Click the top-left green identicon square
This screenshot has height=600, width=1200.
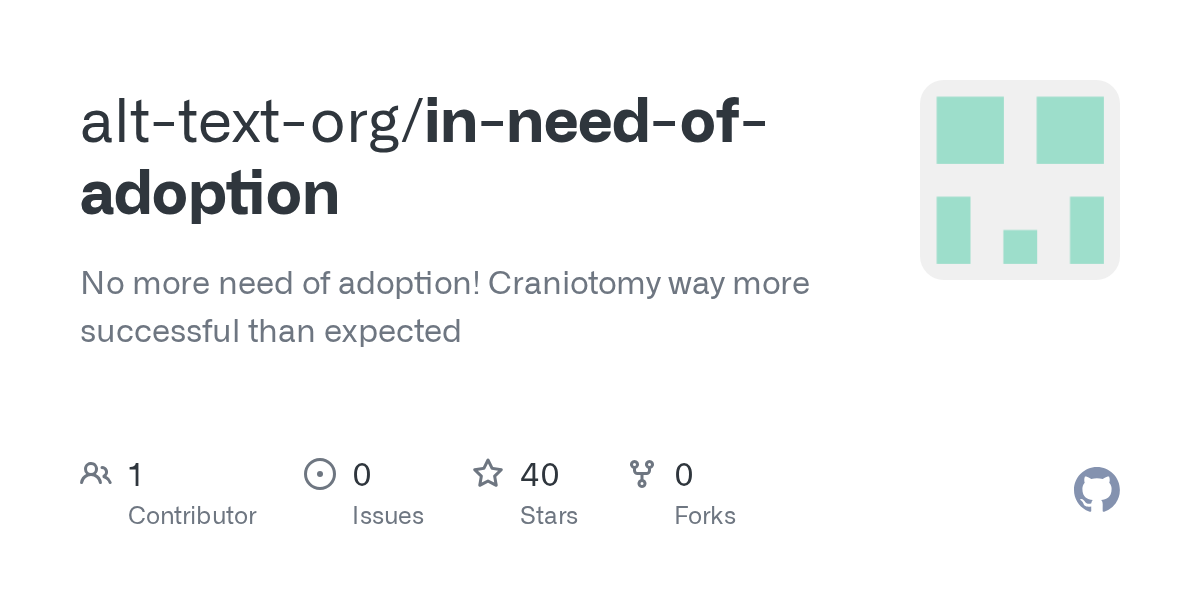(970, 130)
